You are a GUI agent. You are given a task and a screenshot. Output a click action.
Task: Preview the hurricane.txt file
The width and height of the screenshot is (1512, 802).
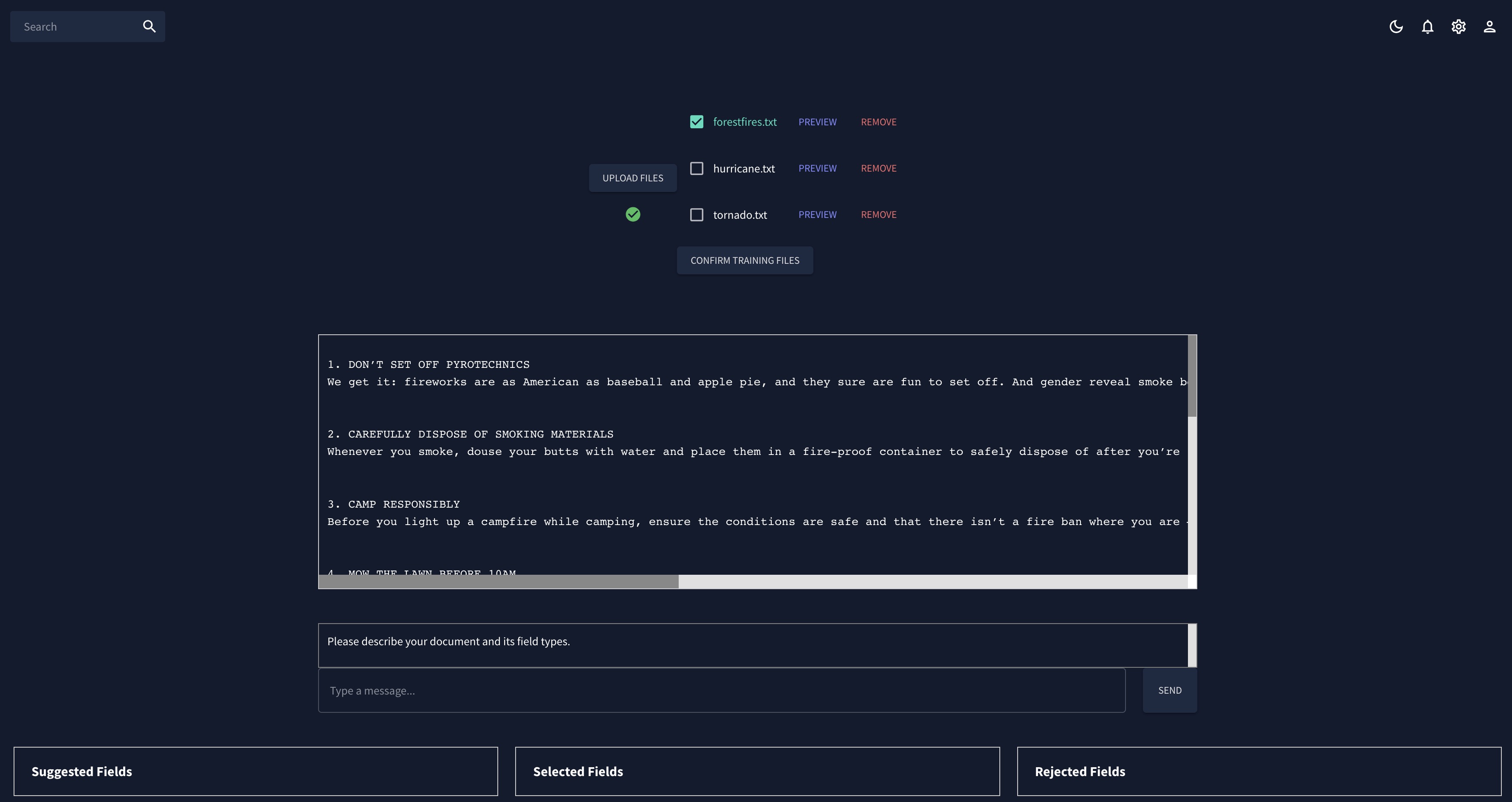(x=817, y=169)
